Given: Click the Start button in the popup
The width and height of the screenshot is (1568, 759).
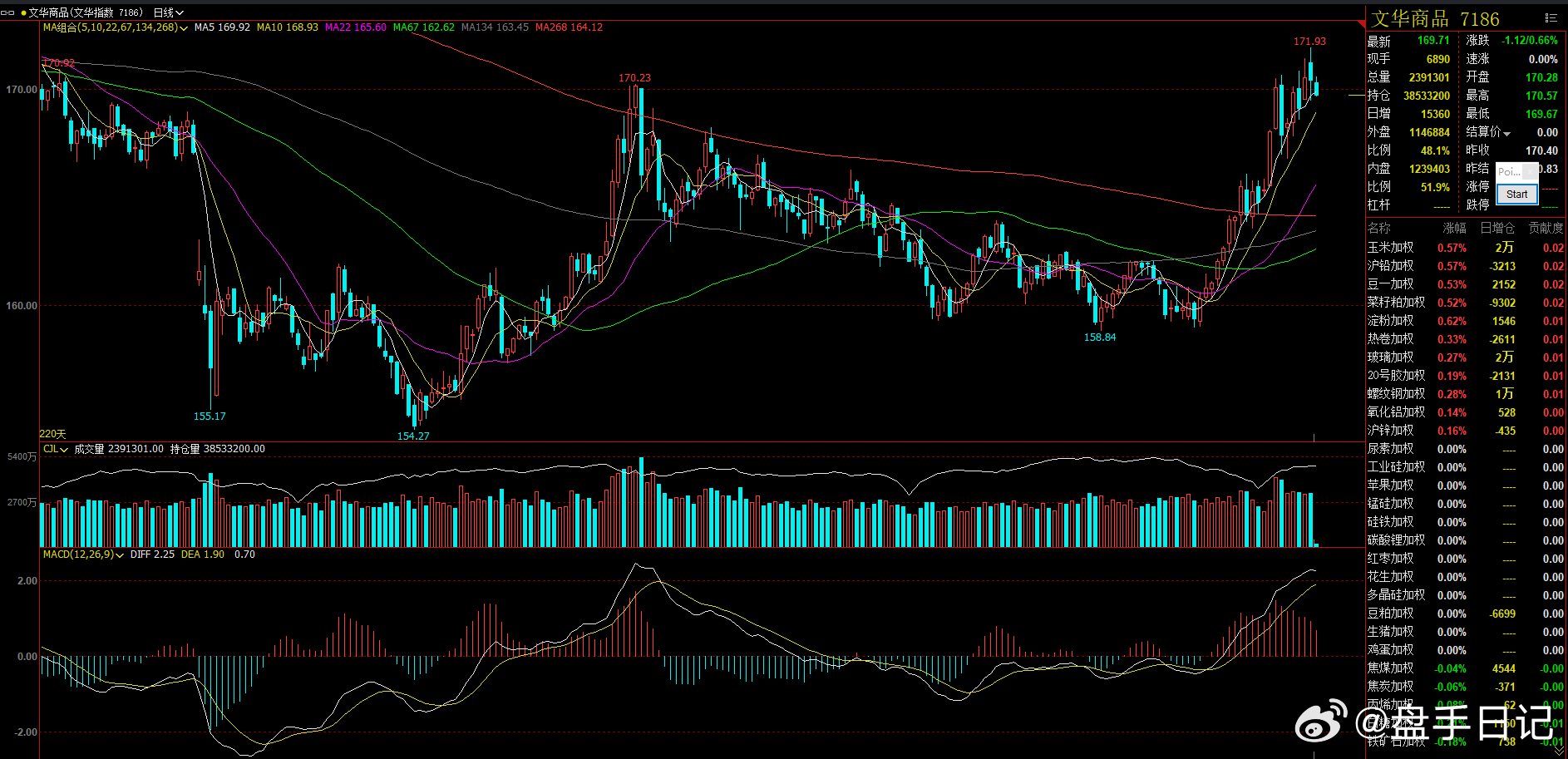Looking at the screenshot, I should coord(1517,194).
